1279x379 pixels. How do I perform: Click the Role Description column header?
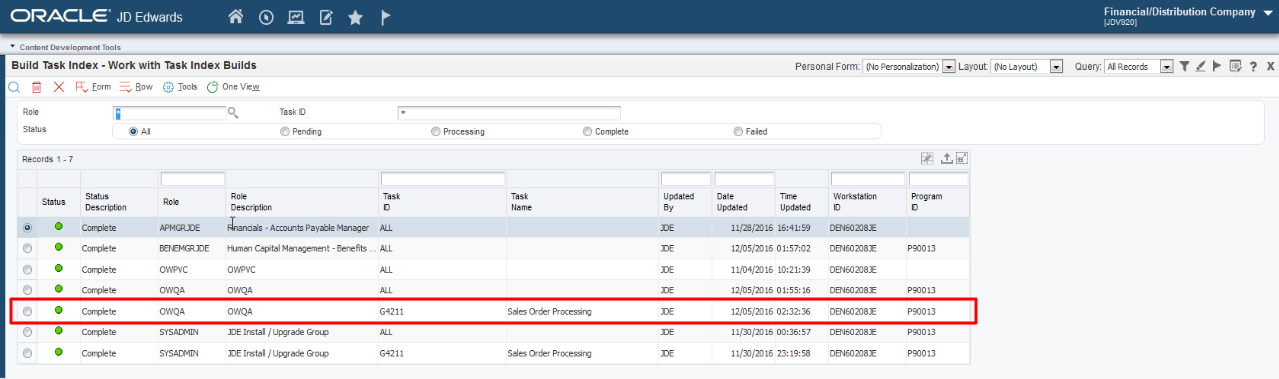(302, 201)
